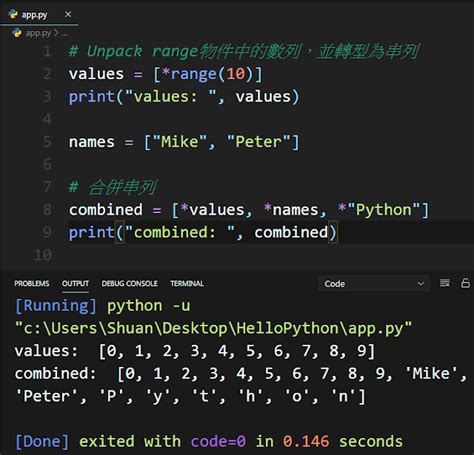This screenshot has height=455, width=474.
Task: Switch to the PROBLEMS panel tab
Action: (32, 283)
